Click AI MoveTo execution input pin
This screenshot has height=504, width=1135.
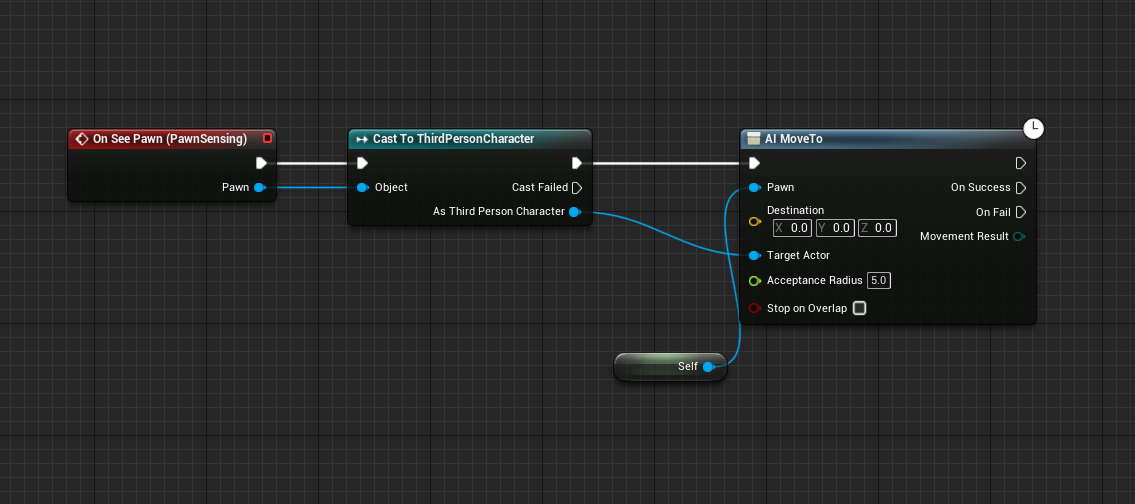coord(754,163)
